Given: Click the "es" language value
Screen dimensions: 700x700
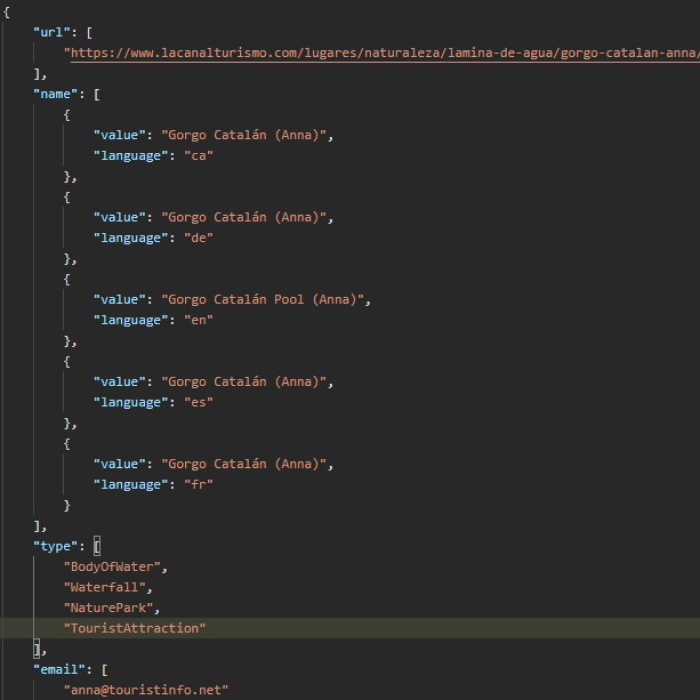Looking at the screenshot, I should tap(199, 402).
